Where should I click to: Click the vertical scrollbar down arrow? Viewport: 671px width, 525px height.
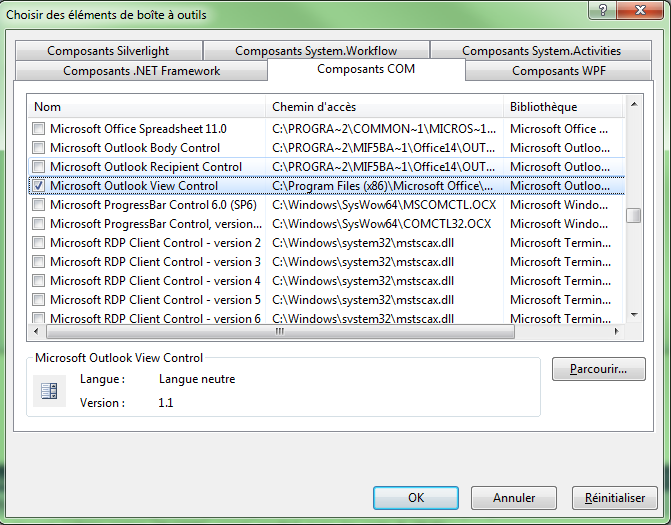coord(634,315)
